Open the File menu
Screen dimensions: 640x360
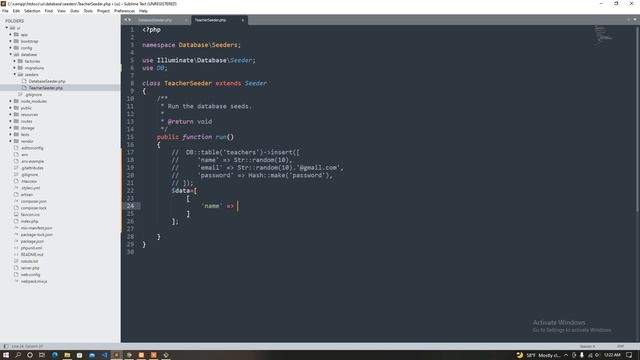tap(5, 11)
